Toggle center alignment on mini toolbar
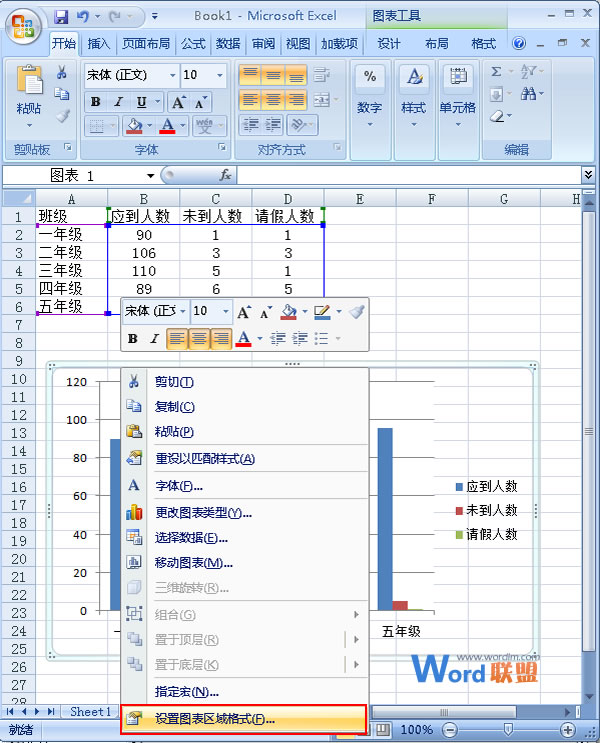Viewport: 600px width, 743px height. click(x=199, y=338)
